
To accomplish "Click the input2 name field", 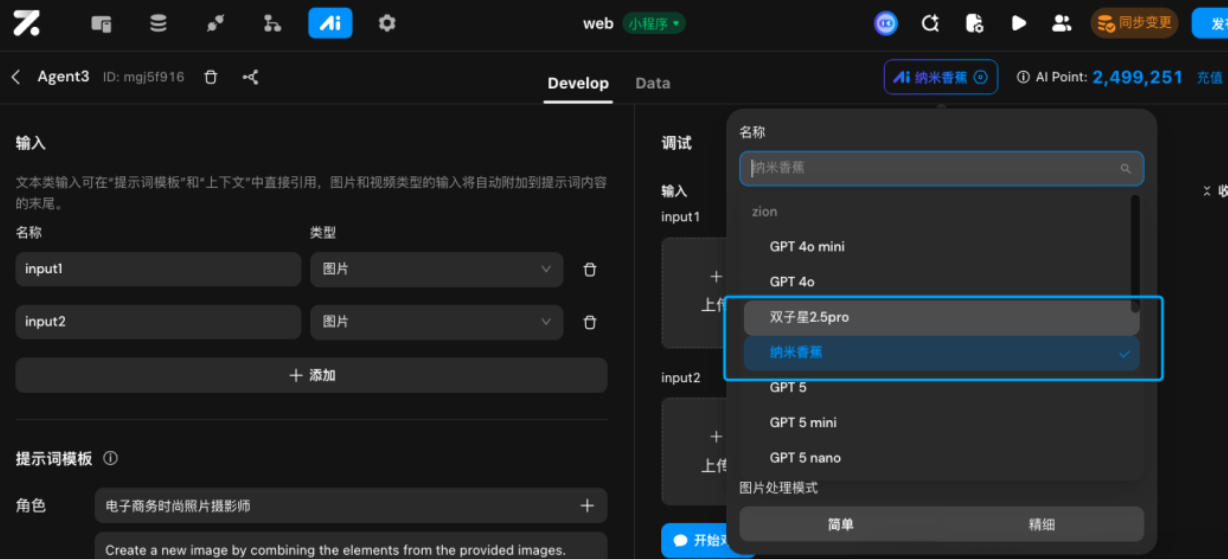I will (x=158, y=322).
